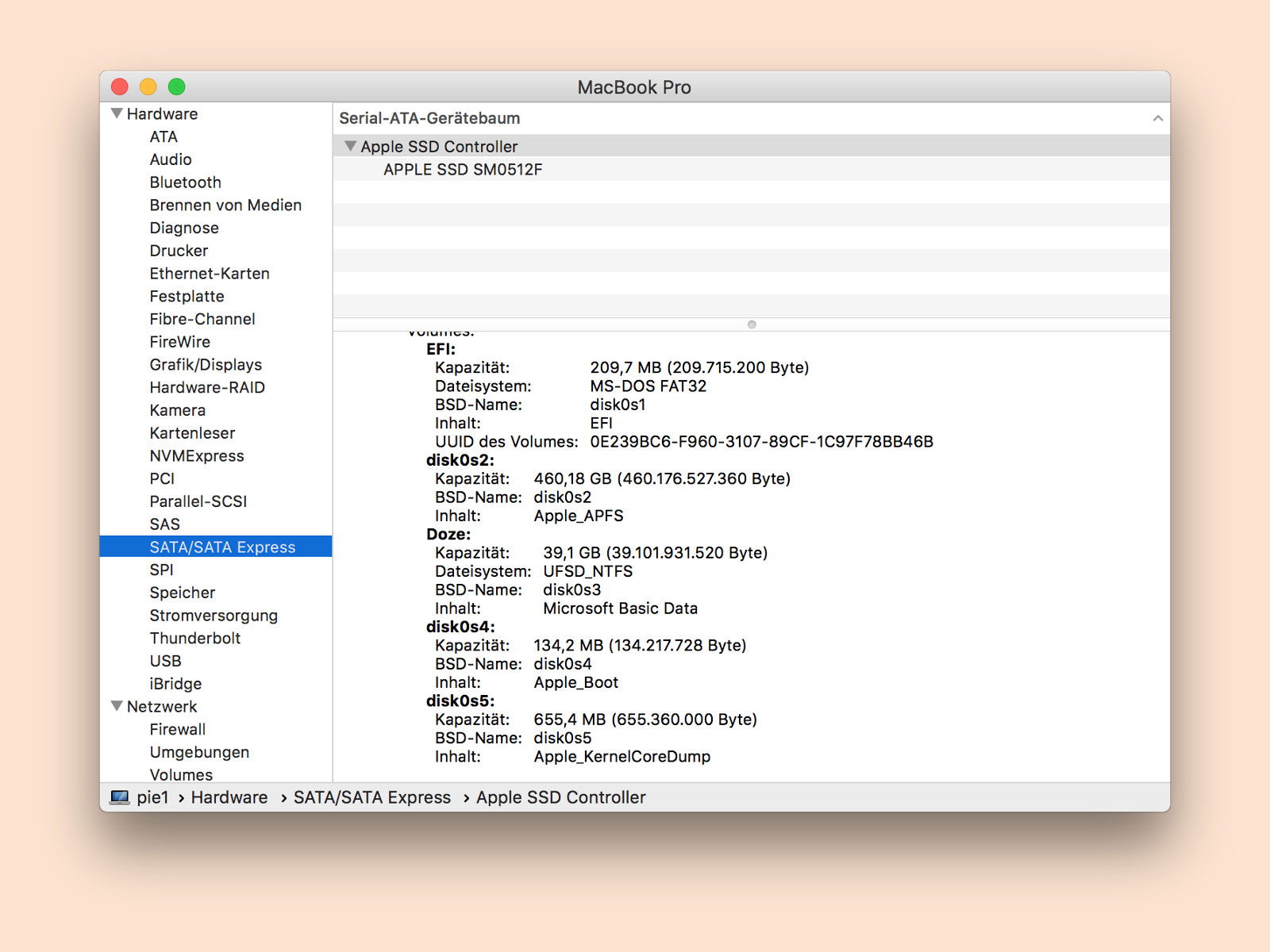1270x952 pixels.
Task: Click the yellow minimize window button
Action: [148, 86]
